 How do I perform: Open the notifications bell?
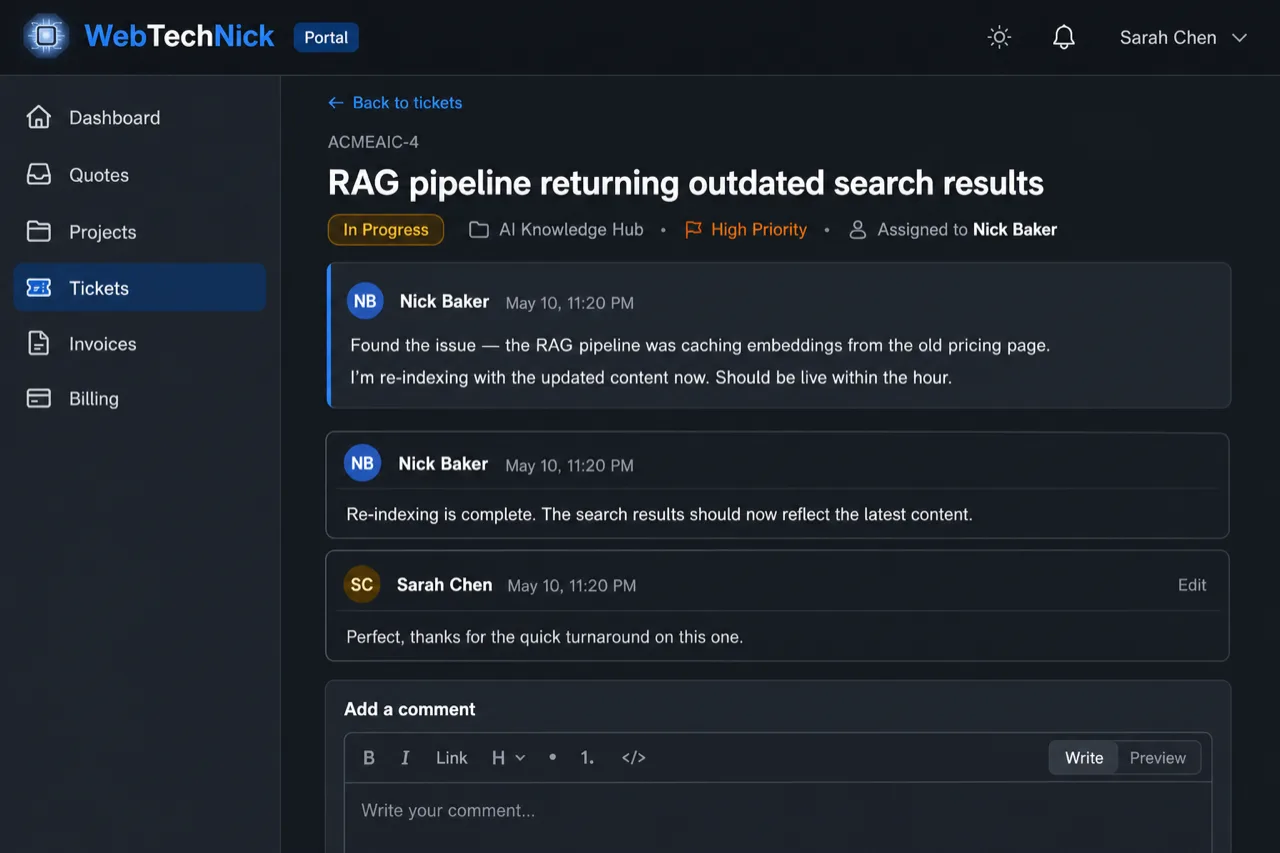pyautogui.click(x=1064, y=38)
